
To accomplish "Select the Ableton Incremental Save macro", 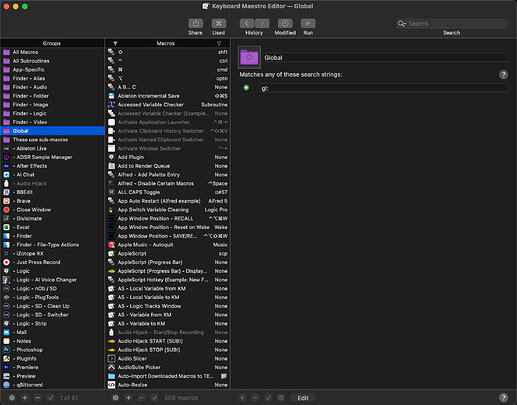I will (x=168, y=96).
